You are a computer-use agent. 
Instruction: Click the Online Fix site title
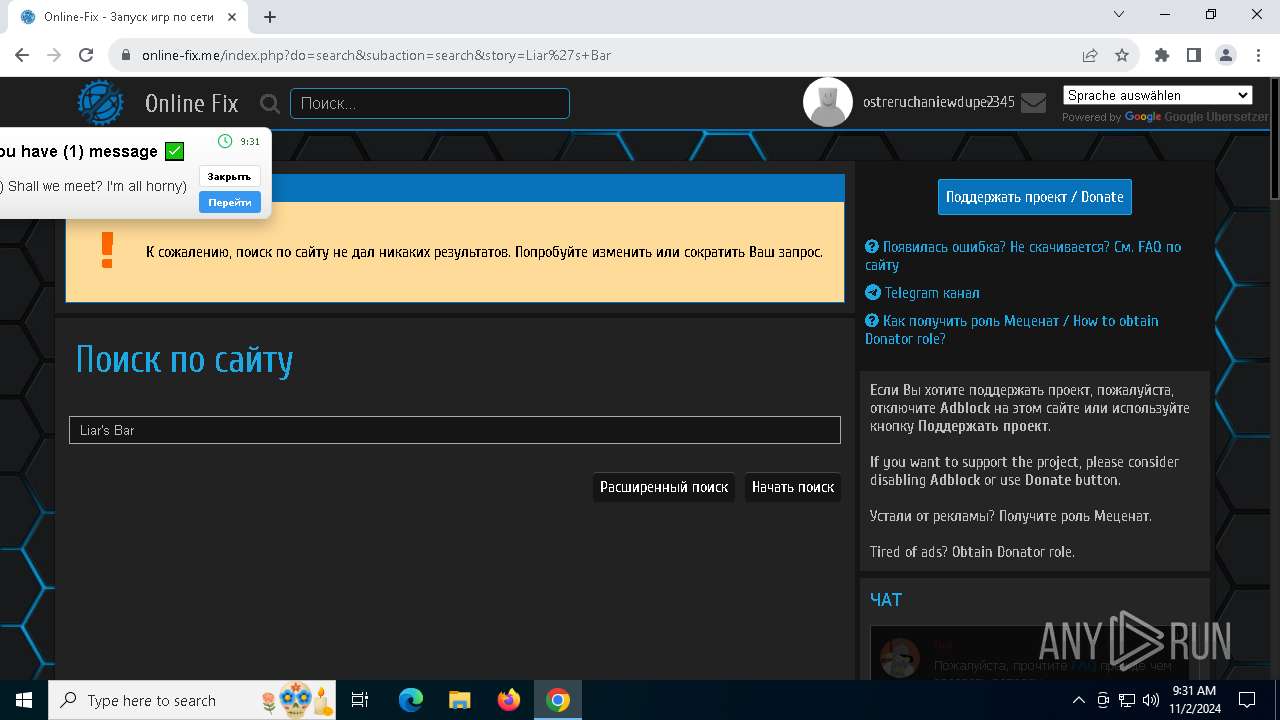[x=192, y=103]
